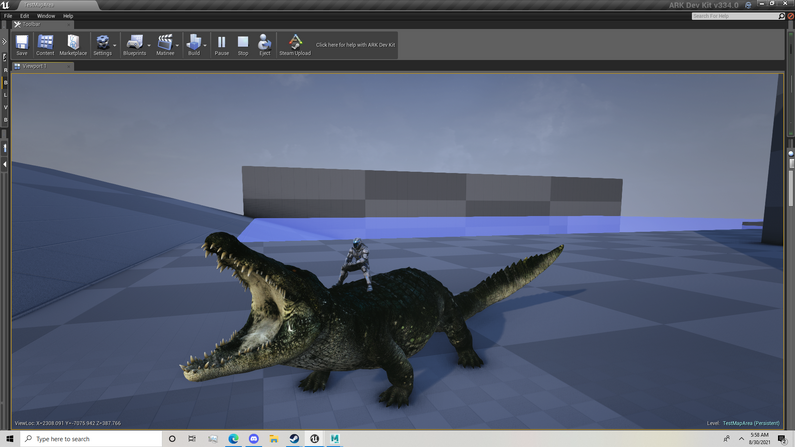The height and width of the screenshot is (447, 795).
Task: Expand the Settings dropdown arrow
Action: 115,46
